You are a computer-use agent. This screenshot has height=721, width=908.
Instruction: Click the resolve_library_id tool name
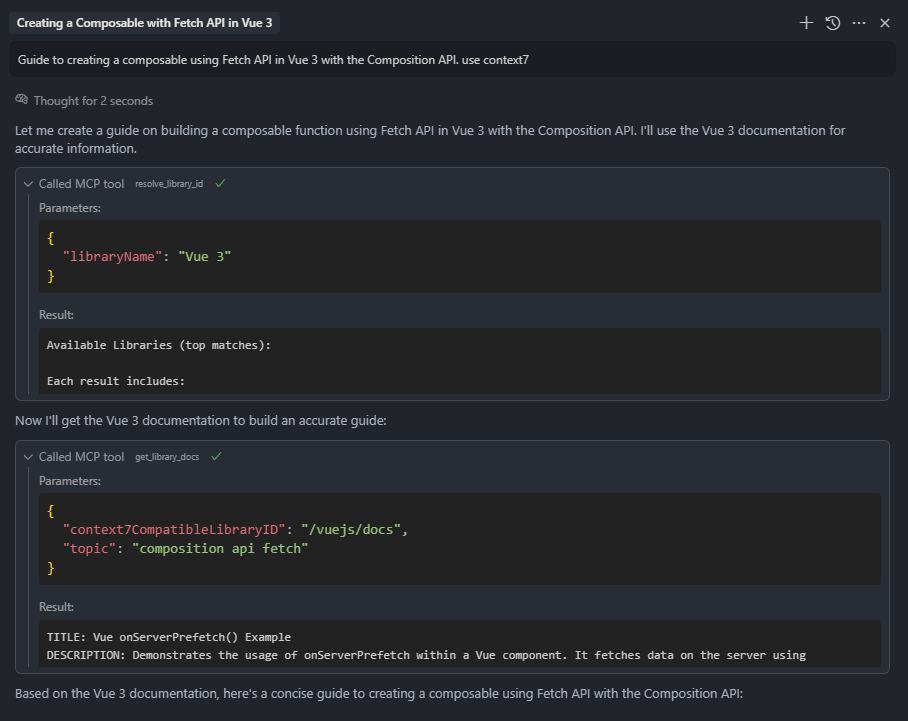(x=169, y=184)
